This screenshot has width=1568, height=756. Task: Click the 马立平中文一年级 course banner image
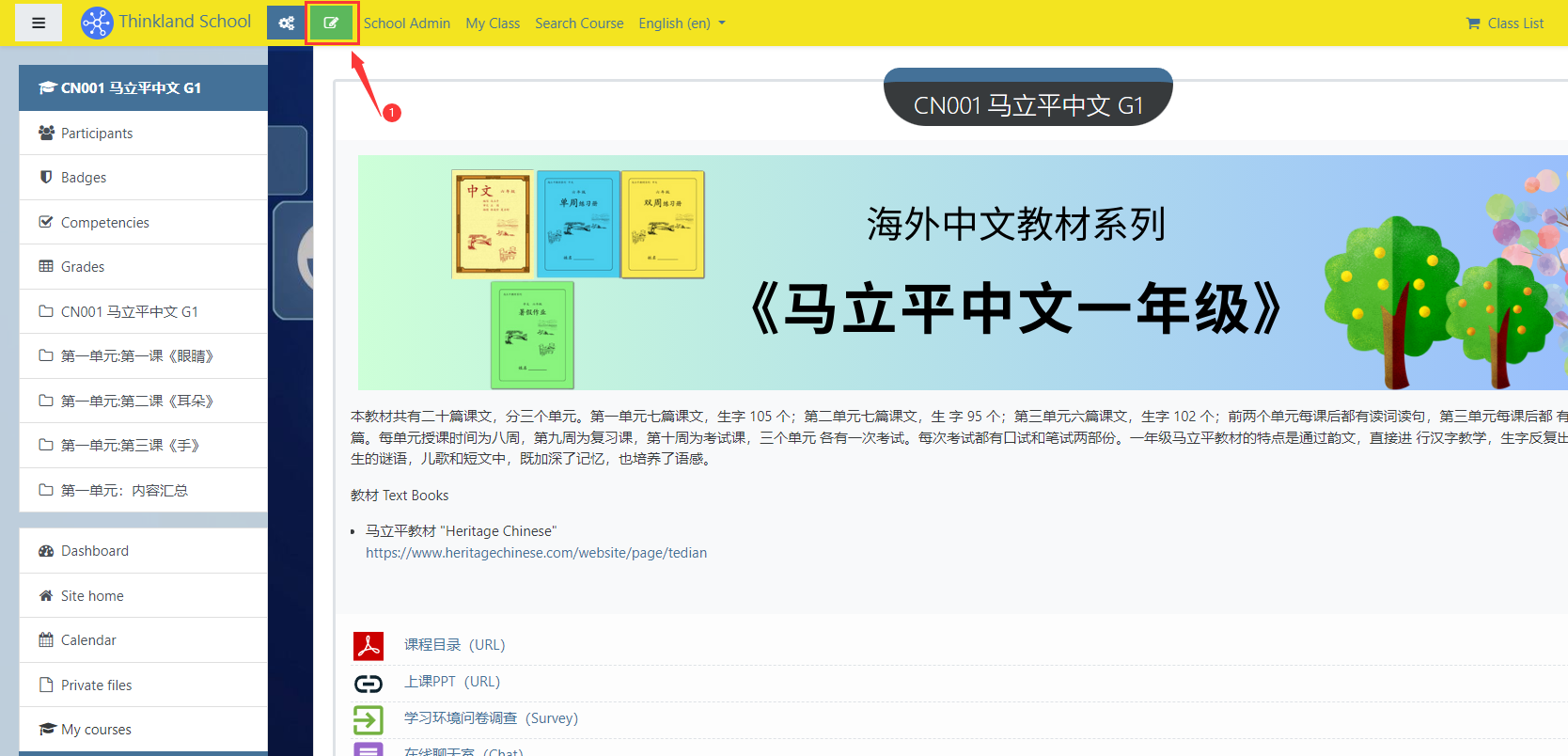959,273
